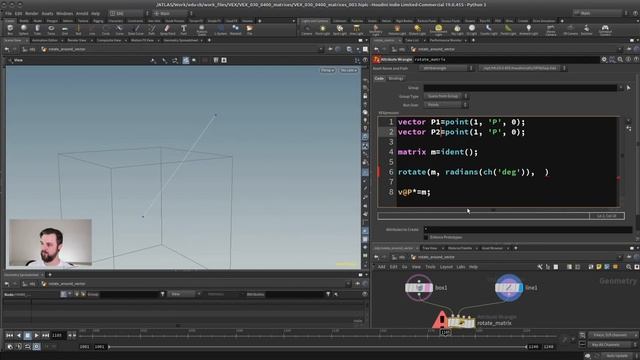Select the Sphere shelf tool
Screen dimensions: 640x360
pos(24,29)
